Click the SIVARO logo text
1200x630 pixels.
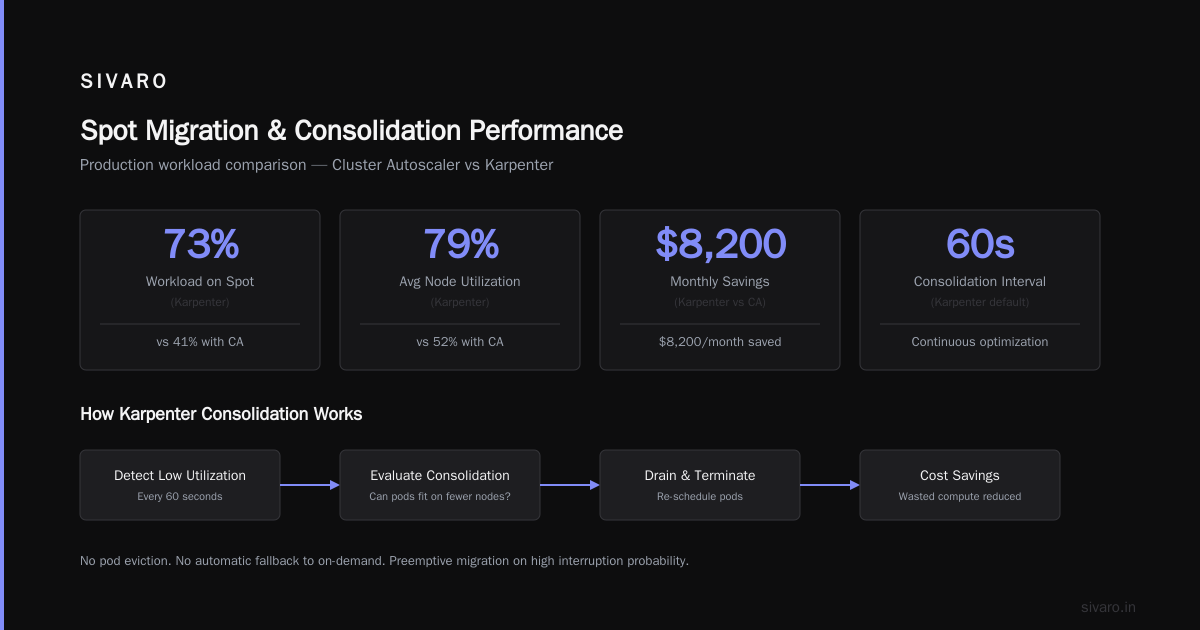(124, 82)
